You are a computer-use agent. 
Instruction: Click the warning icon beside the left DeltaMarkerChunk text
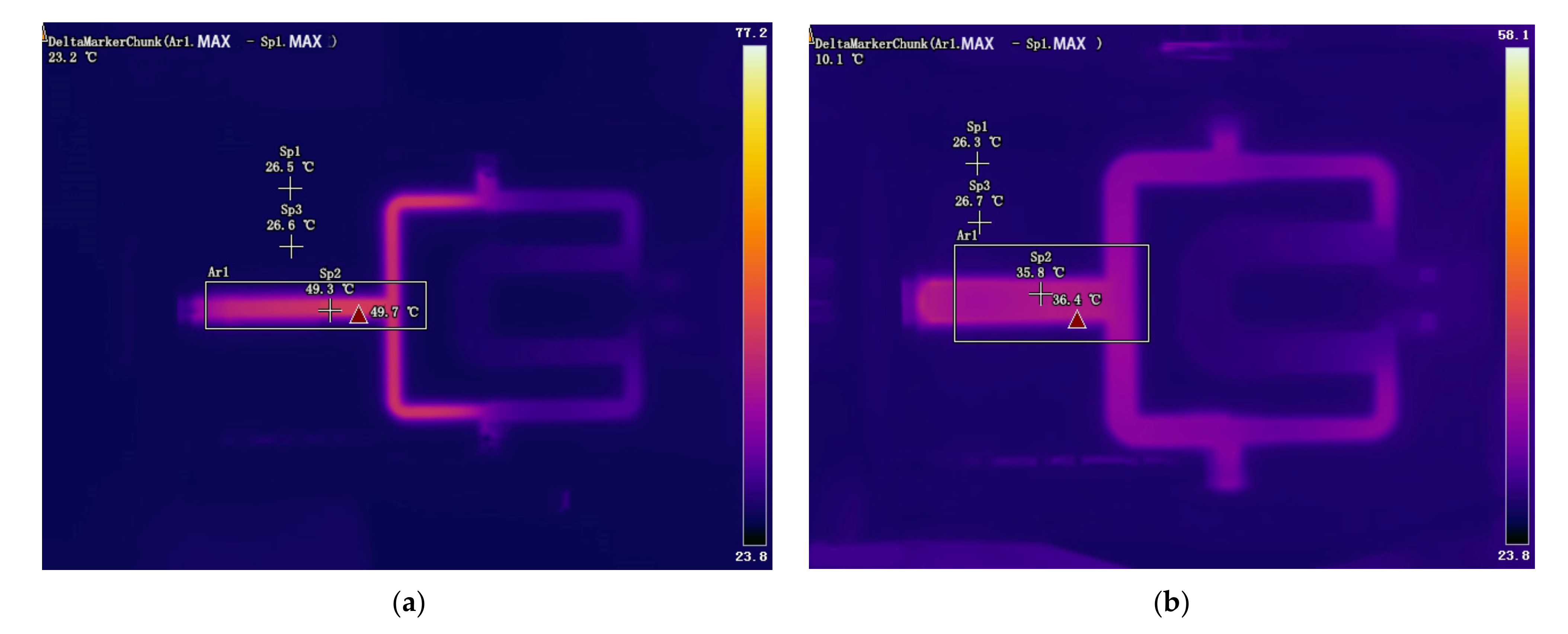[44, 33]
